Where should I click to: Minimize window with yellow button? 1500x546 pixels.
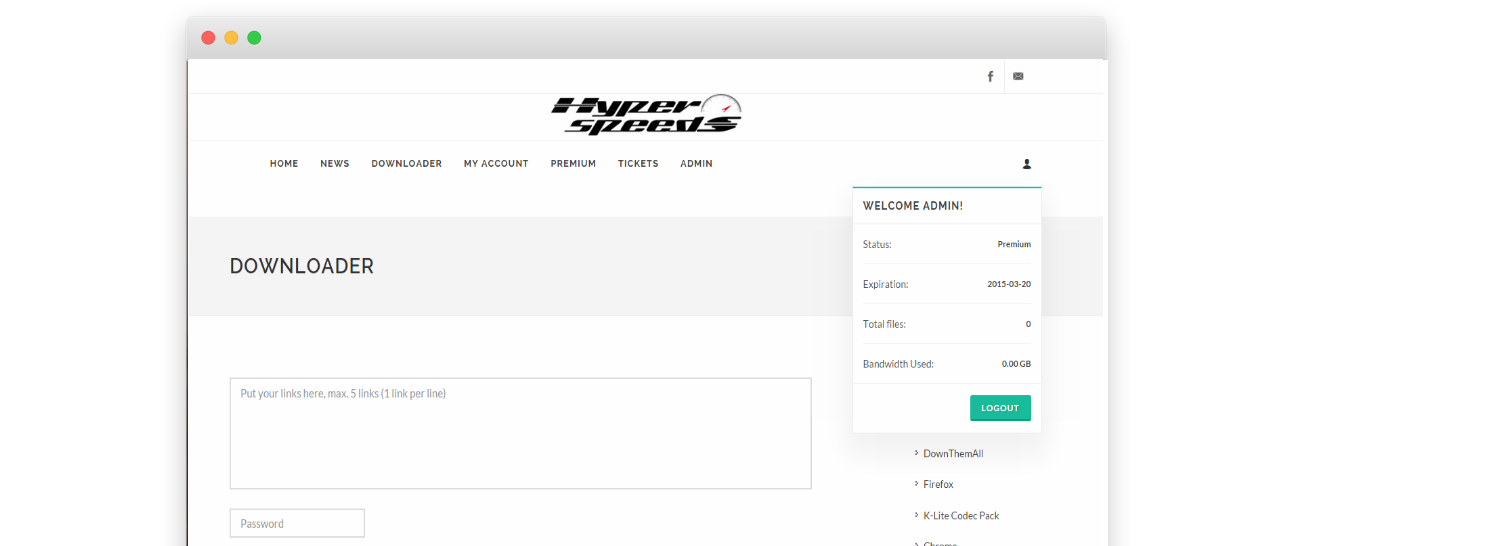click(231, 38)
